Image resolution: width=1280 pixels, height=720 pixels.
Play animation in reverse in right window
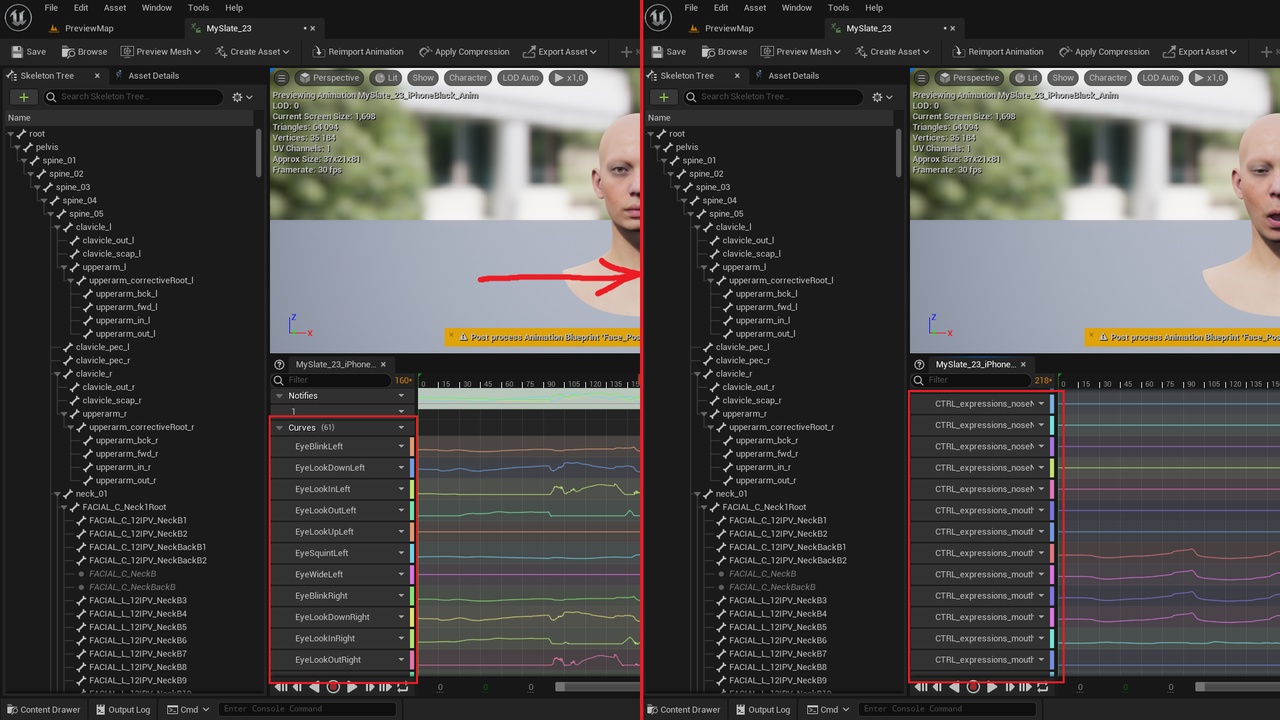pyautogui.click(x=954, y=687)
